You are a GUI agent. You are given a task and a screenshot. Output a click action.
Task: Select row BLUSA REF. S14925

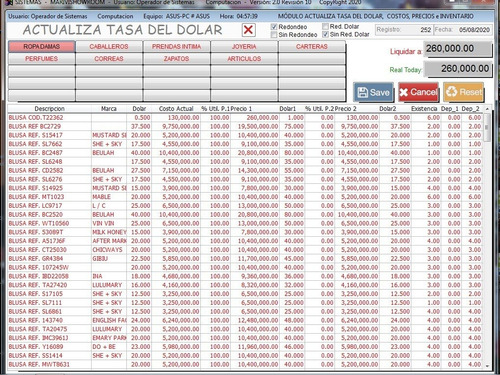tap(246, 188)
